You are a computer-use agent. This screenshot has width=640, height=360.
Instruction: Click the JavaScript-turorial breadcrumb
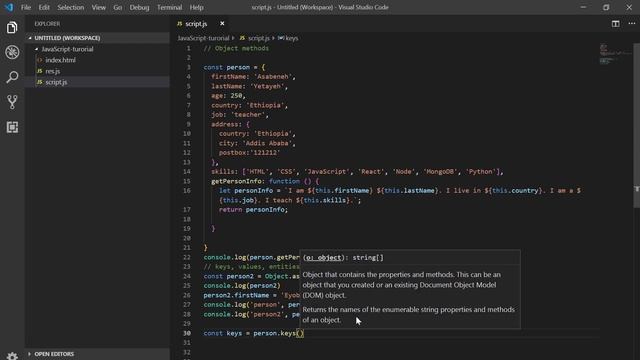click(203, 38)
